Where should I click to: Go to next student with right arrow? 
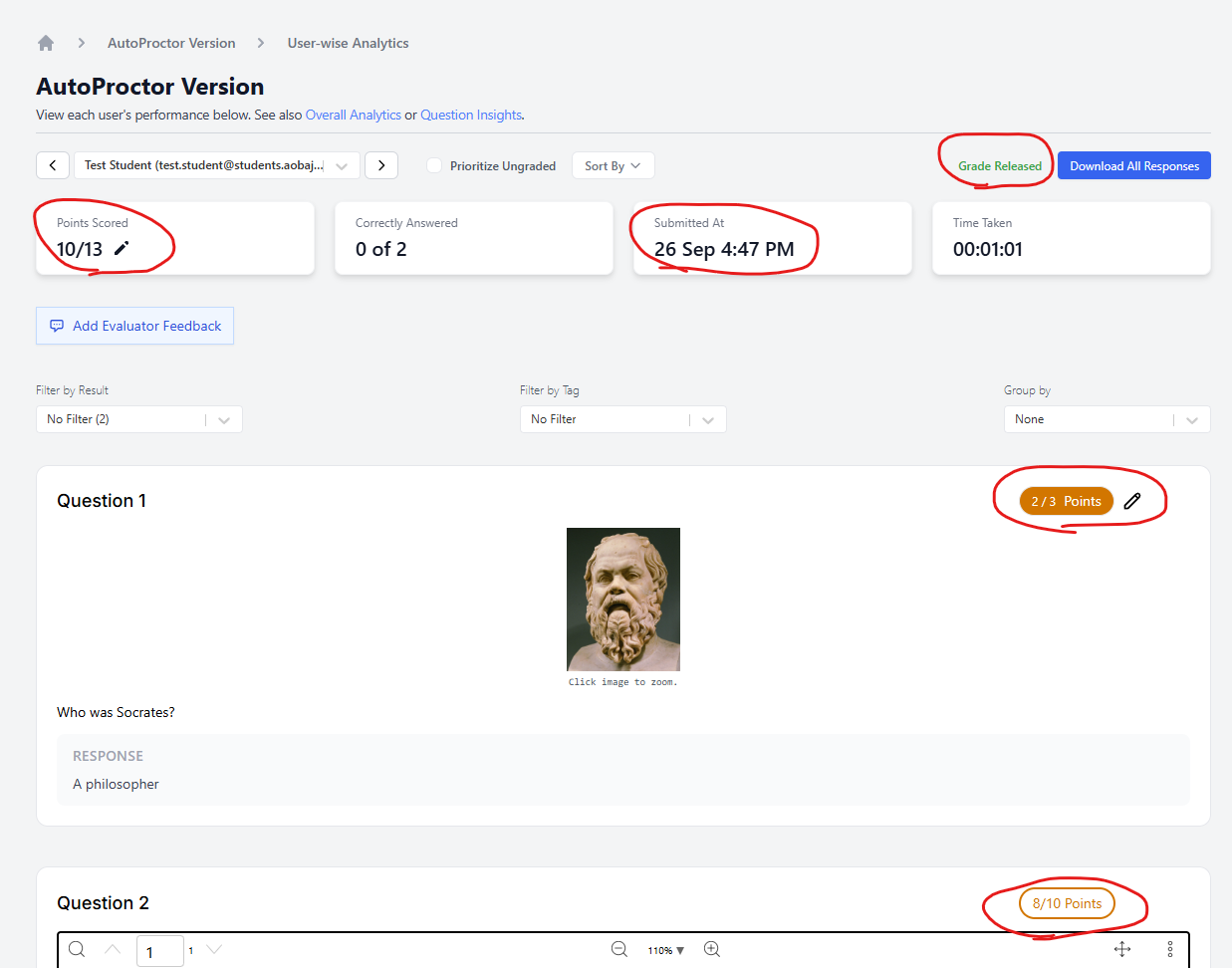point(381,165)
